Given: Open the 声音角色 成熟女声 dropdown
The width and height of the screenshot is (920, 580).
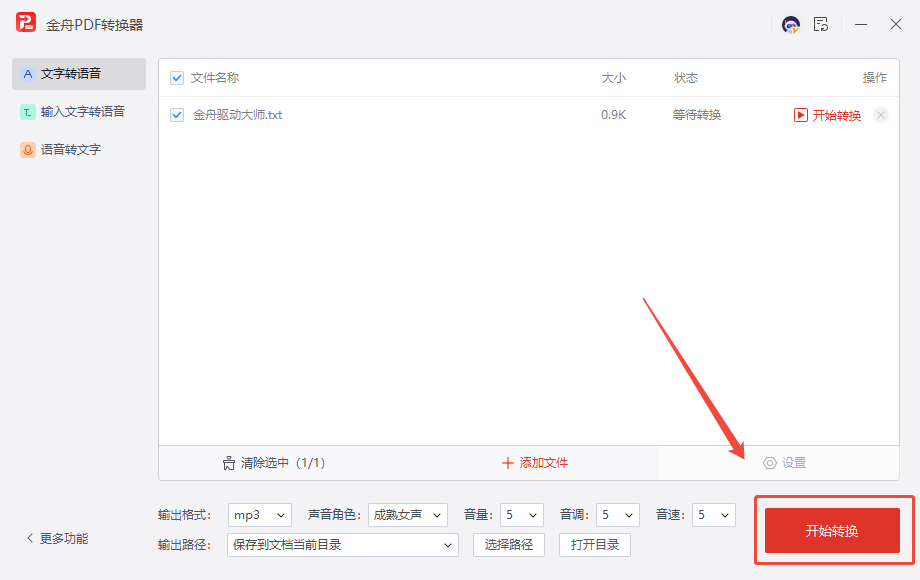Looking at the screenshot, I should 408,515.
